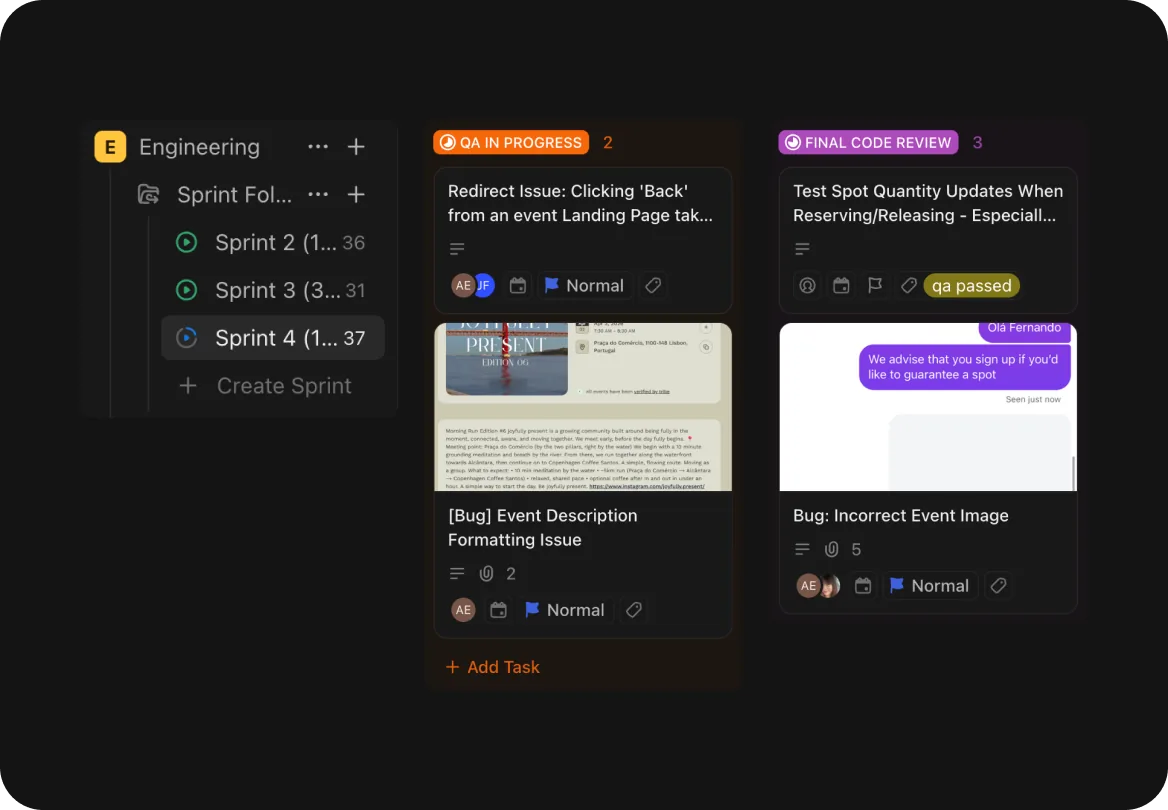1168x810 pixels.
Task: Click tag icon on Redirect Issue card
Action: coord(653,285)
